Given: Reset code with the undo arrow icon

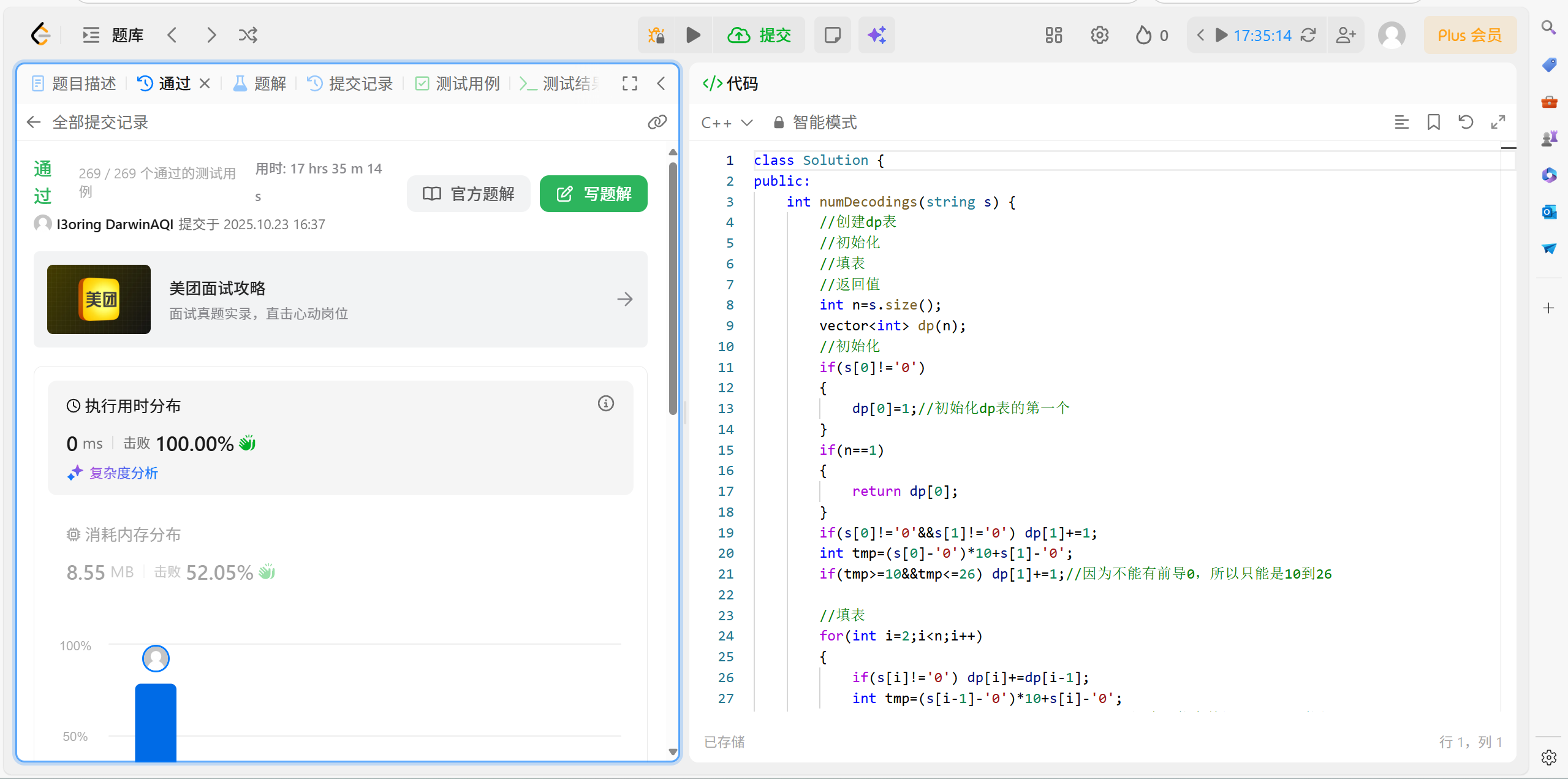Looking at the screenshot, I should coord(1465,123).
